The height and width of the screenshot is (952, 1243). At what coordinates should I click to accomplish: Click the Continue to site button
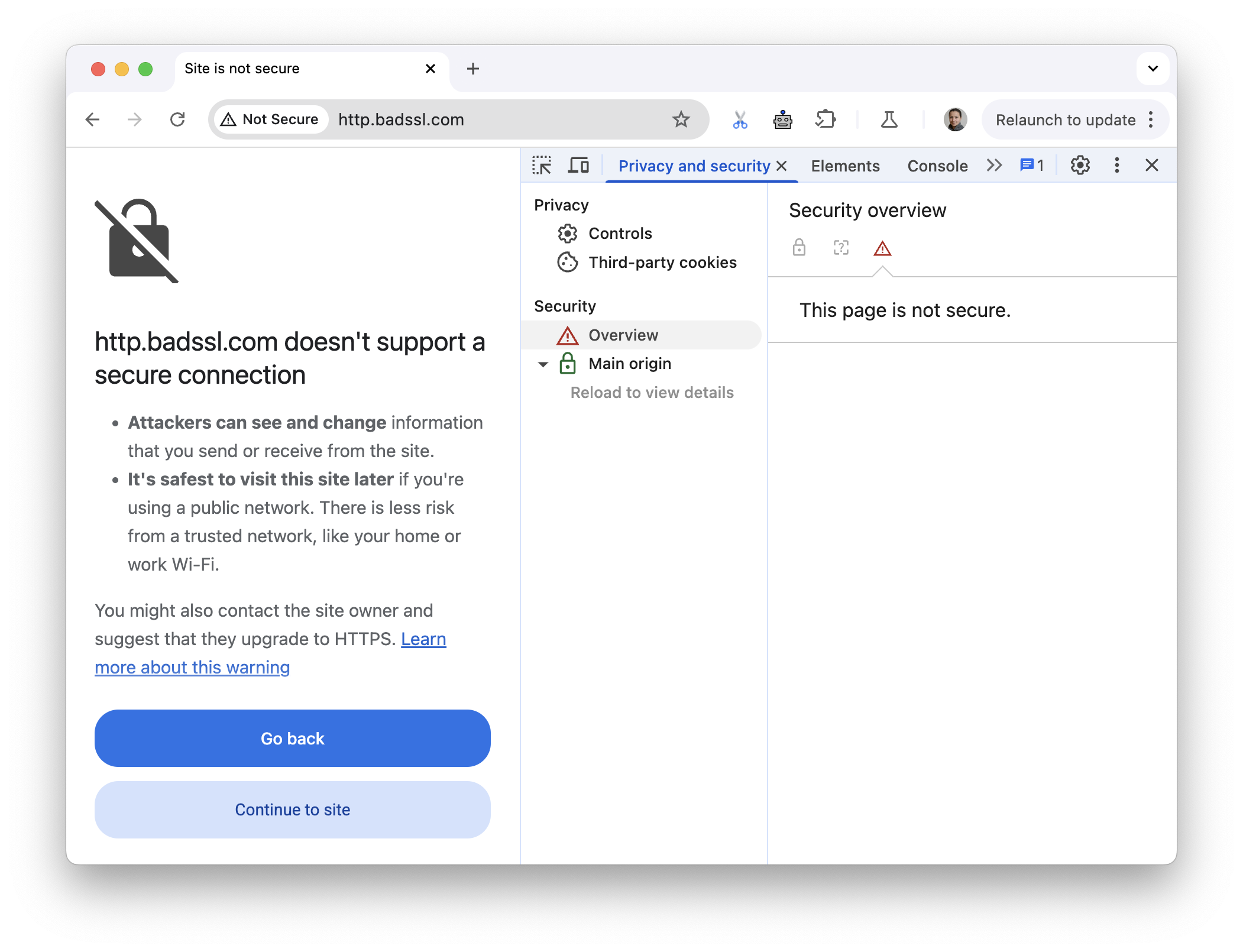pos(292,810)
